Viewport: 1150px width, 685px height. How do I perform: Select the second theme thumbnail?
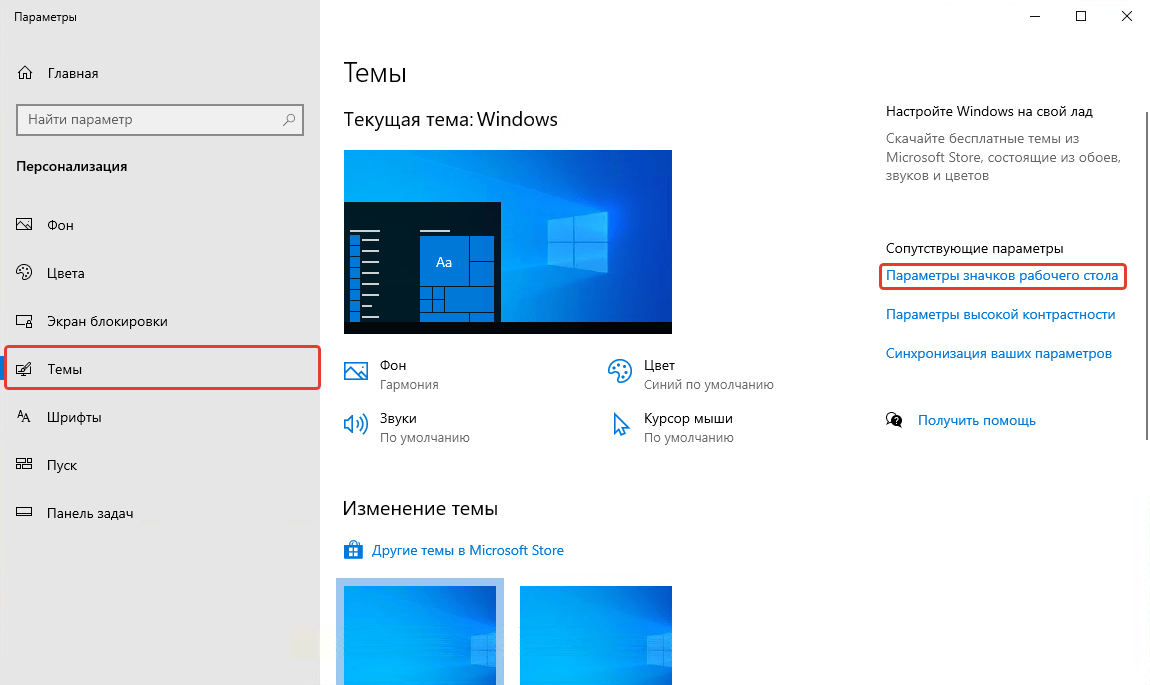(x=596, y=635)
